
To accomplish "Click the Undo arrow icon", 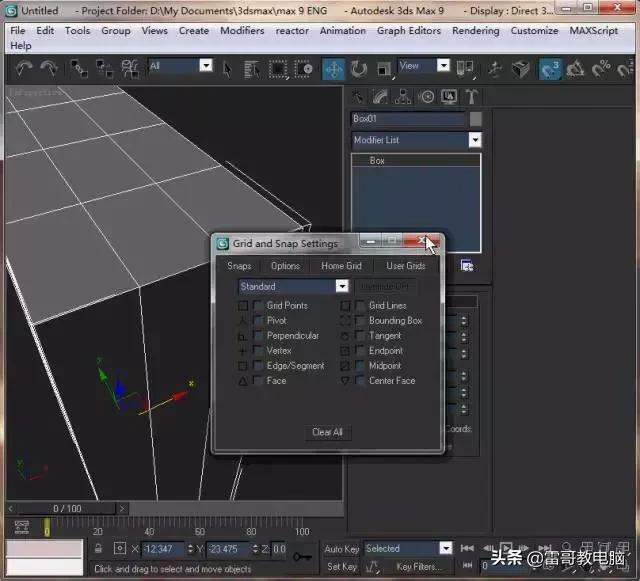I will click(x=23, y=68).
